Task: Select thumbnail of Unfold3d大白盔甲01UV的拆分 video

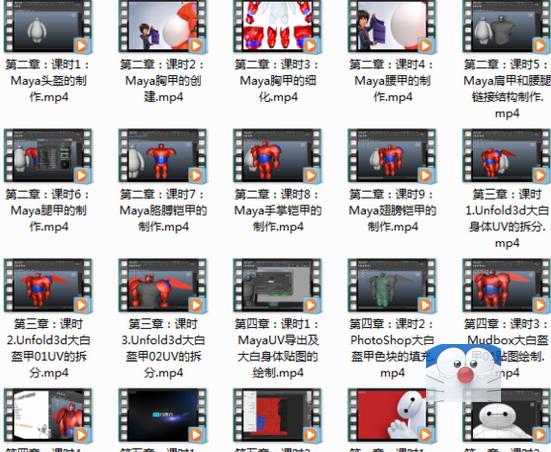Action: click(x=48, y=285)
